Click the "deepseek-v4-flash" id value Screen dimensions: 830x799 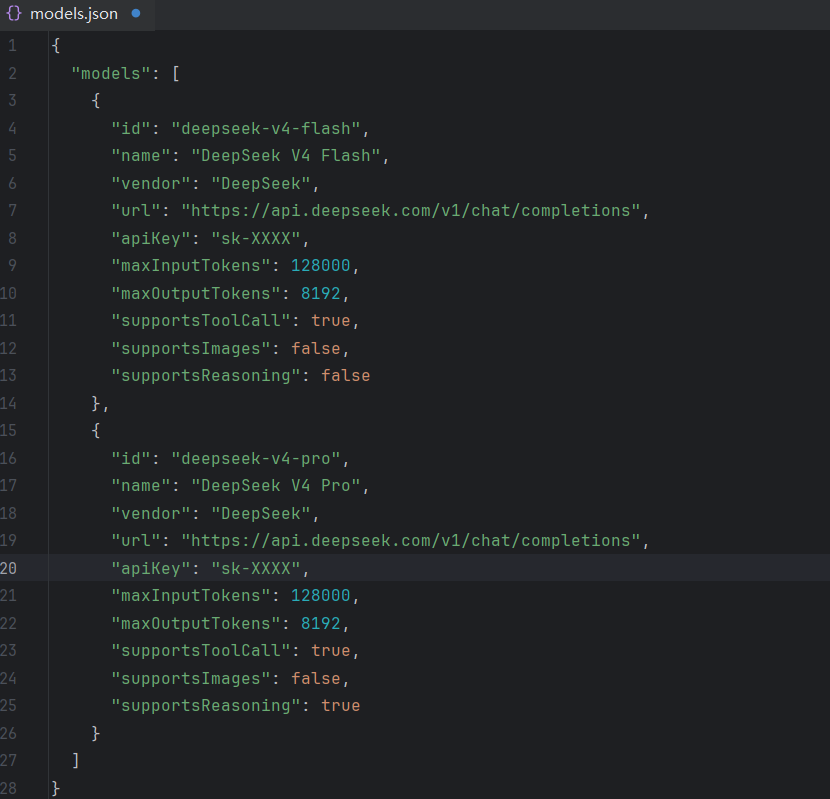coord(266,128)
